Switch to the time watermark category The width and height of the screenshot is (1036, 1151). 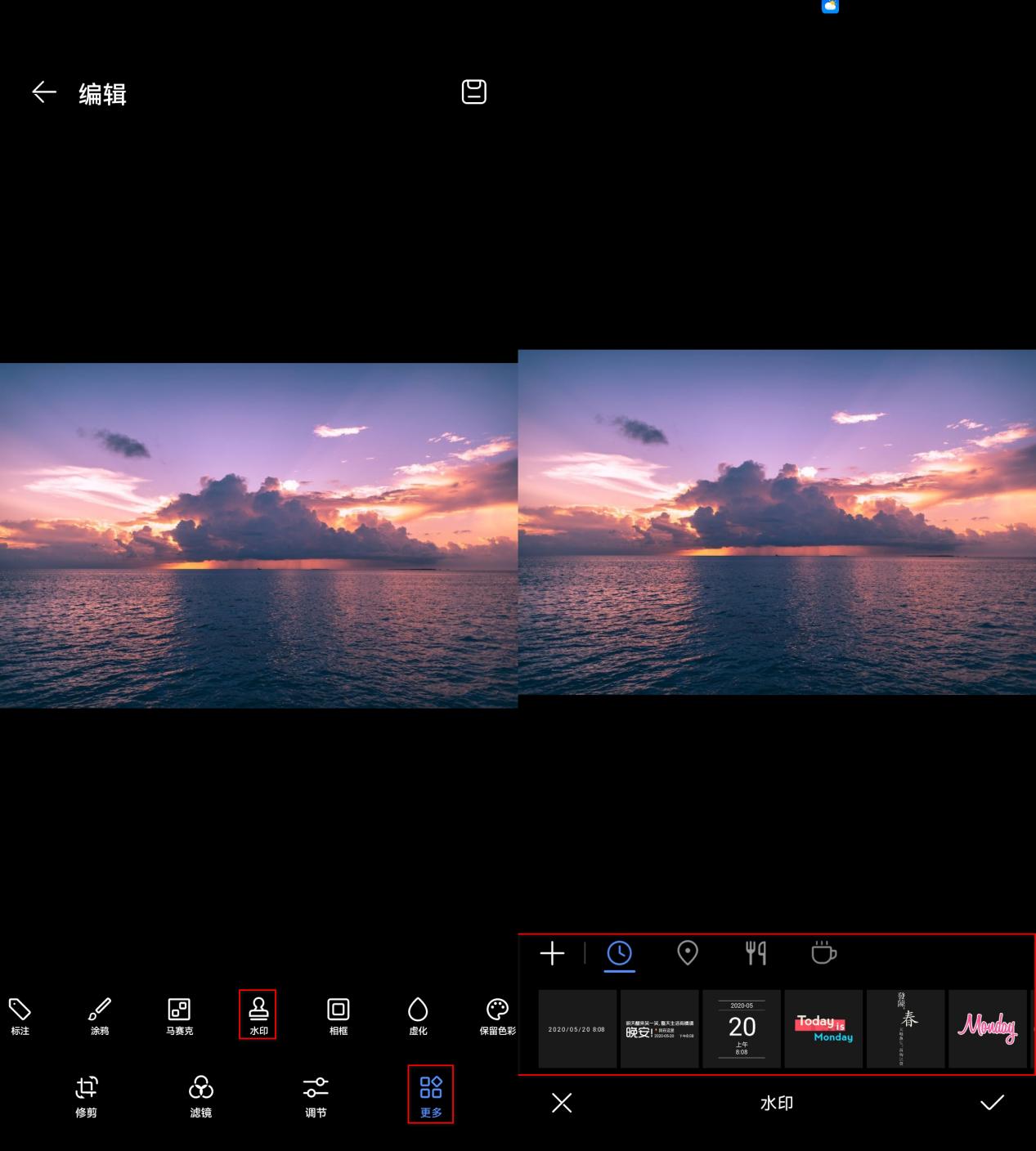coord(620,953)
